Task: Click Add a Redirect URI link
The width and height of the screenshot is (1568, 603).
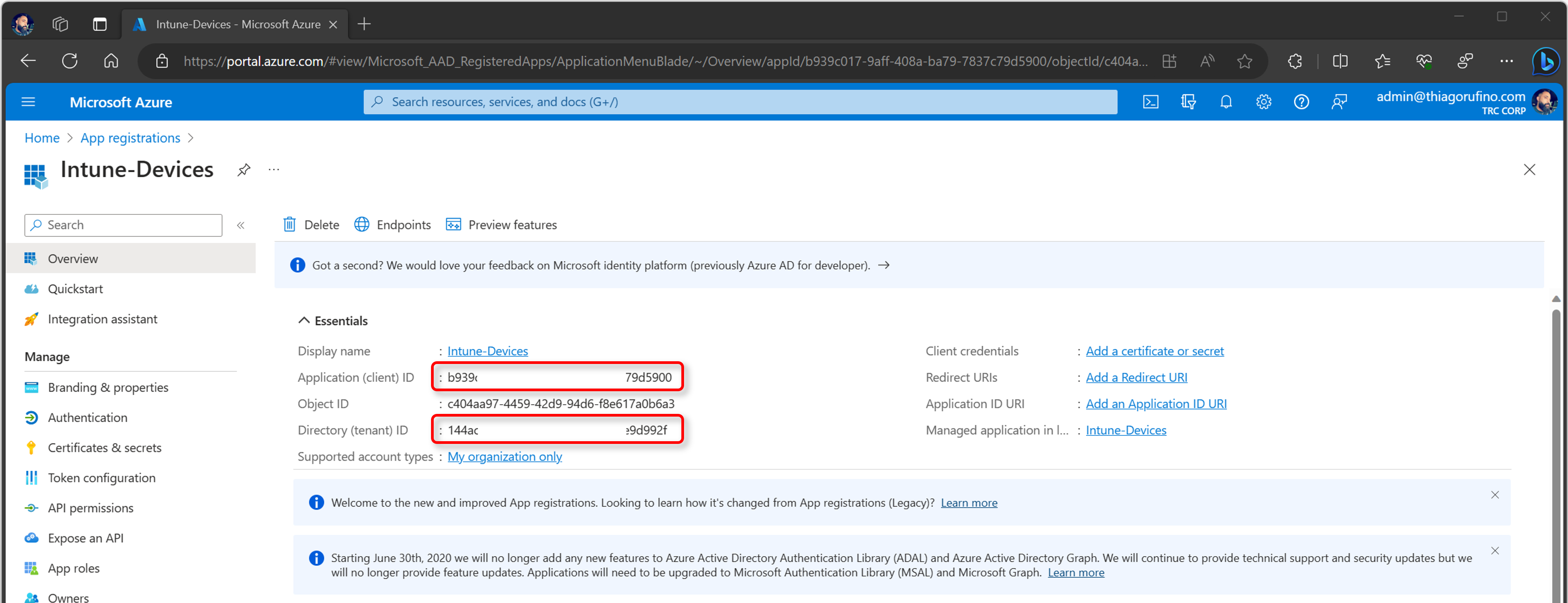Action: pyautogui.click(x=1137, y=377)
